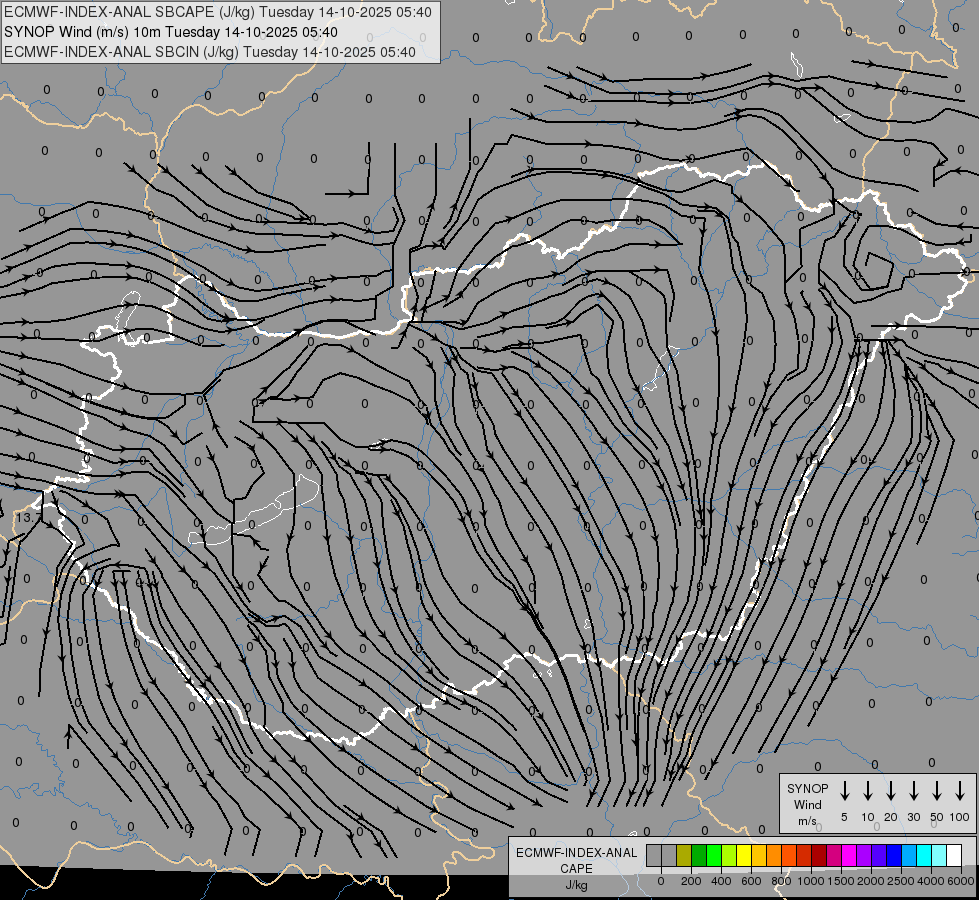
Task: Click the 50 m/s wind legend arrow
Action: coord(937,791)
